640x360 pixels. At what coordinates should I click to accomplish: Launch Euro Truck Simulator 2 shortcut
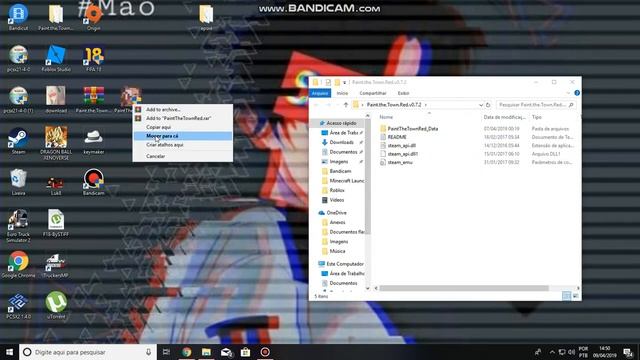click(18, 226)
